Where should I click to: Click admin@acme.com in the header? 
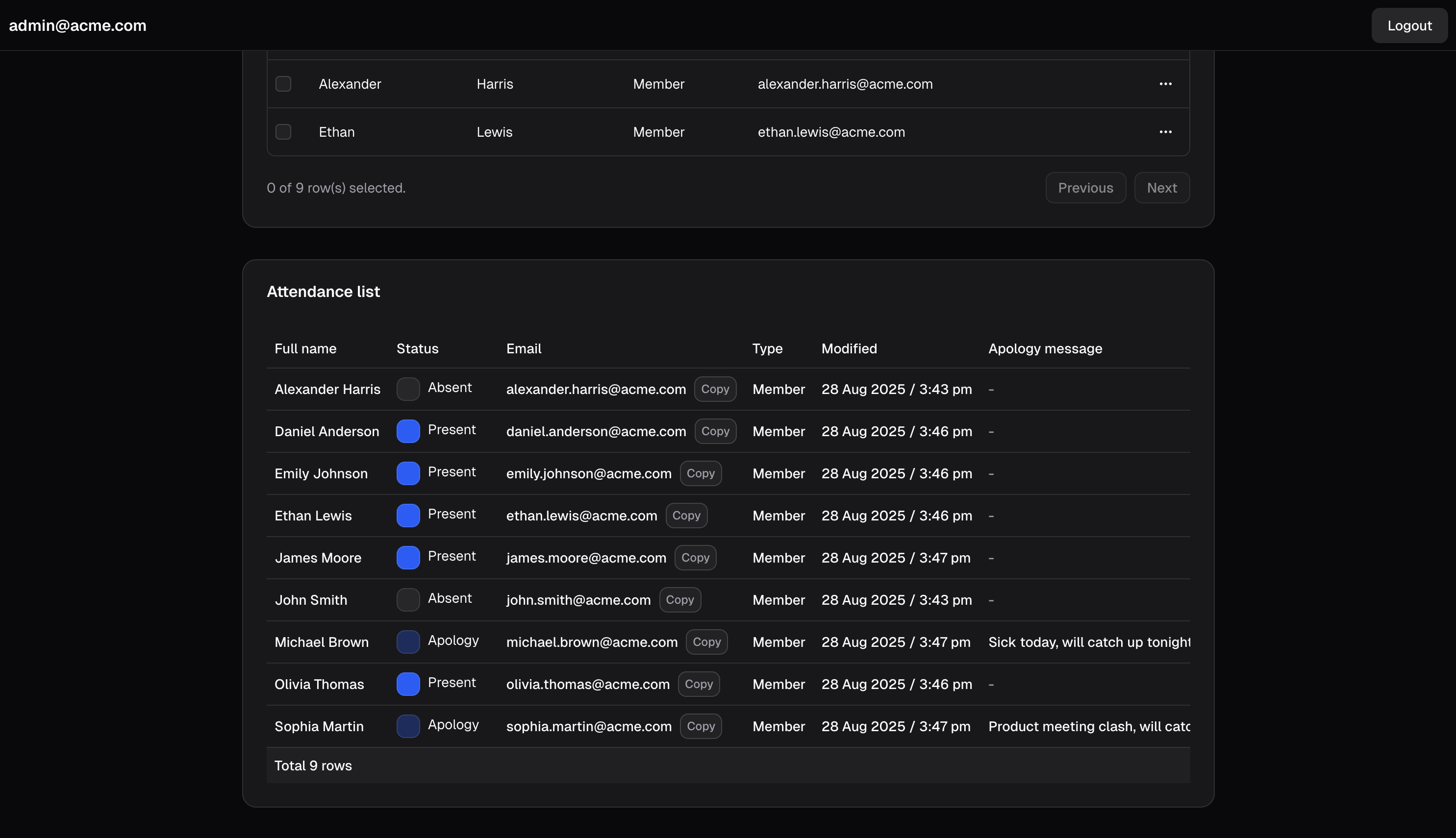point(78,25)
